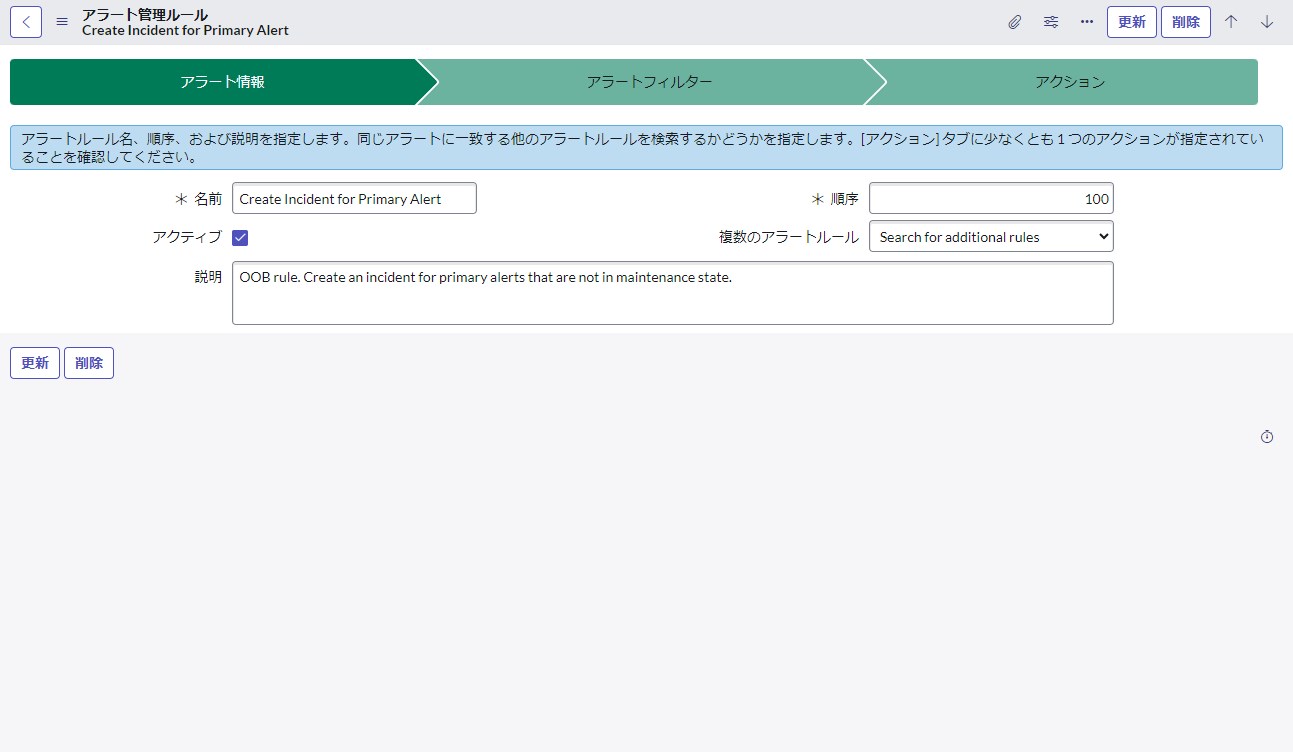The image size is (1293, 752).
Task: Open the personalize form sliders icon
Action: (1050, 21)
